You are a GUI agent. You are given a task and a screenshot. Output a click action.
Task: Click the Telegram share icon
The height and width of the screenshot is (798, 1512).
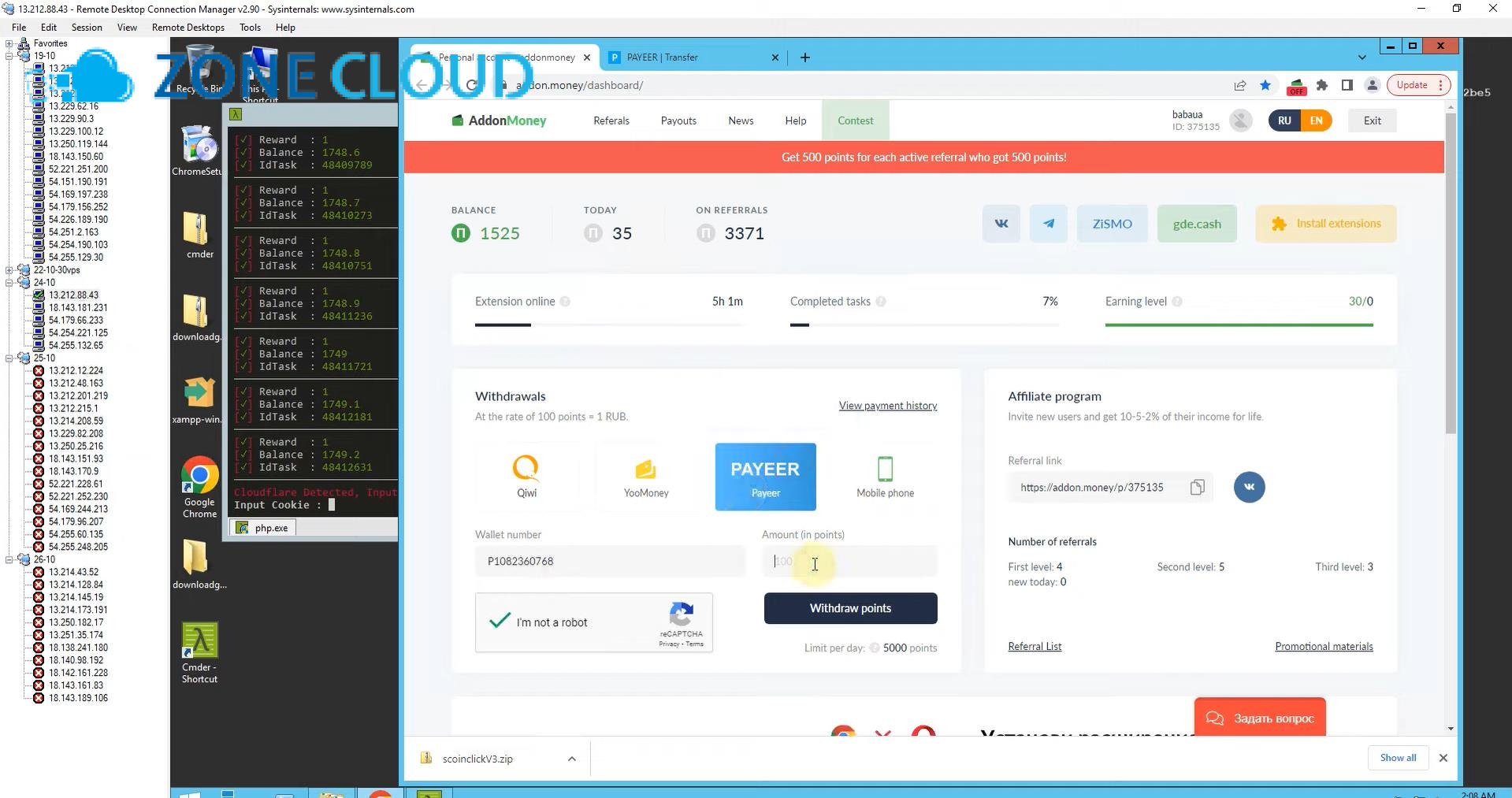pyautogui.click(x=1048, y=224)
